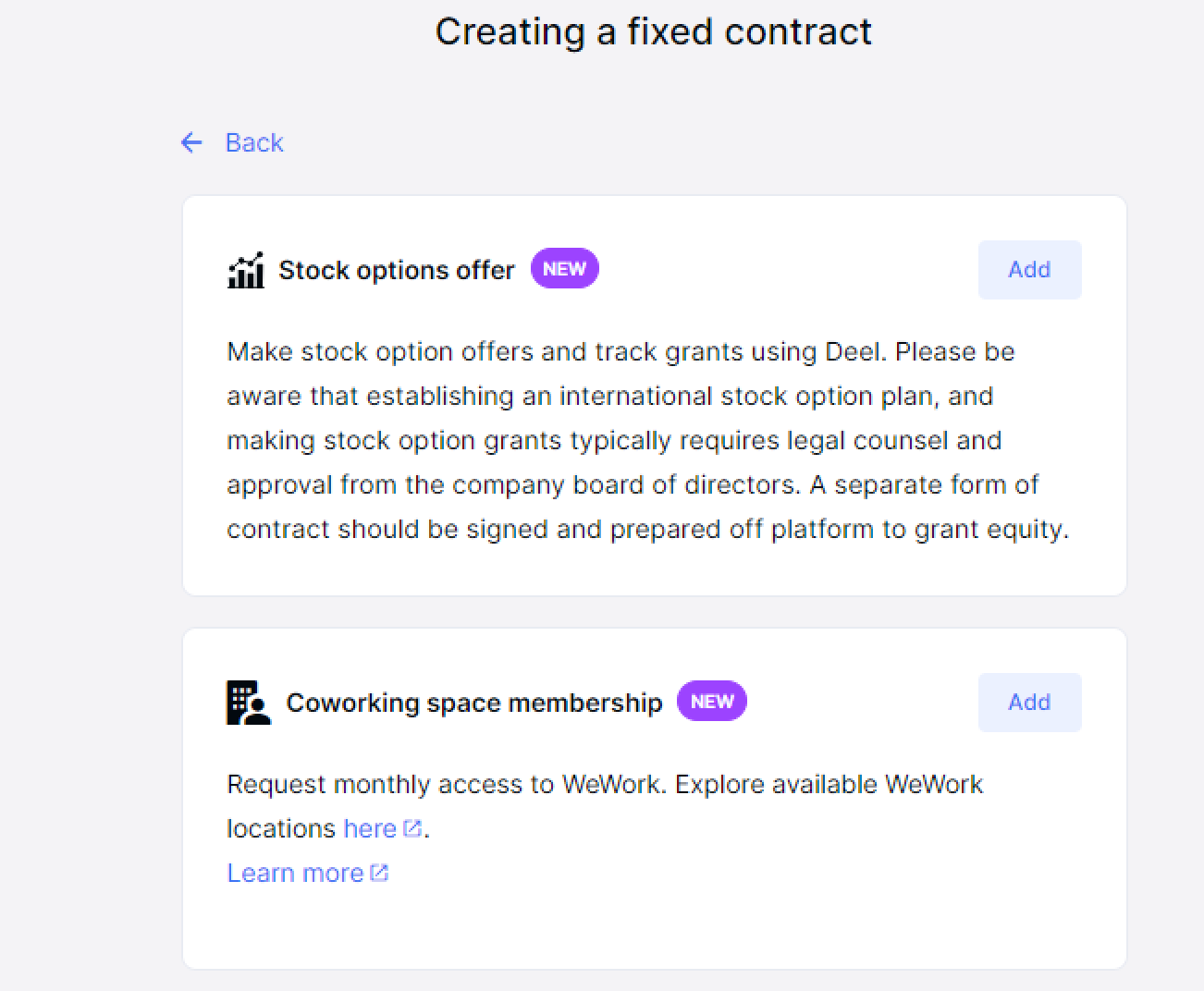1204x991 pixels.
Task: Select the Stock options offer card
Action: [x=654, y=393]
